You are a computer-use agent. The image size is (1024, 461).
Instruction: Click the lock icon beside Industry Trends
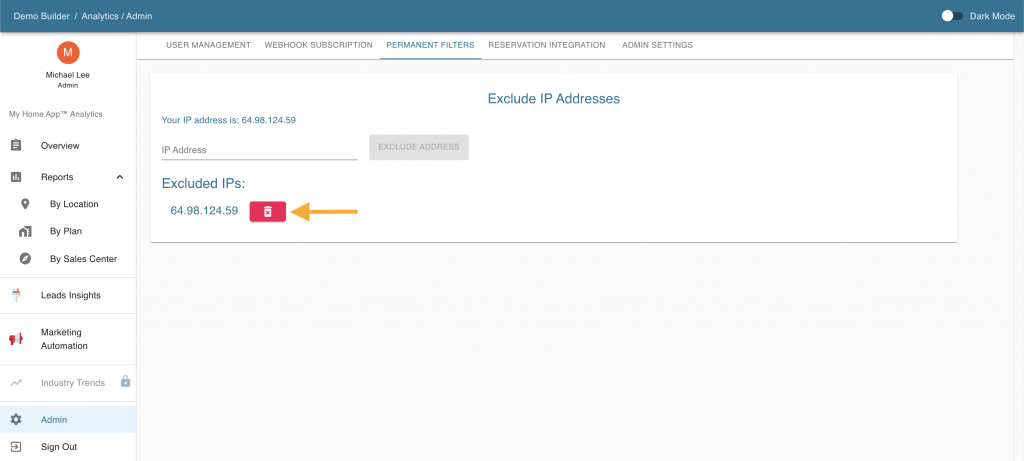point(125,381)
